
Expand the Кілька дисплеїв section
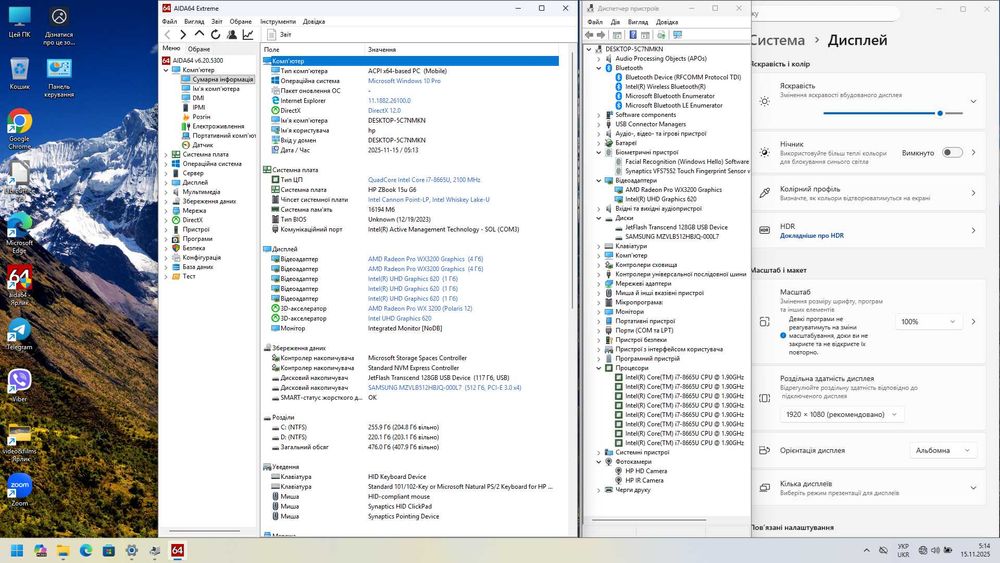coord(973,488)
